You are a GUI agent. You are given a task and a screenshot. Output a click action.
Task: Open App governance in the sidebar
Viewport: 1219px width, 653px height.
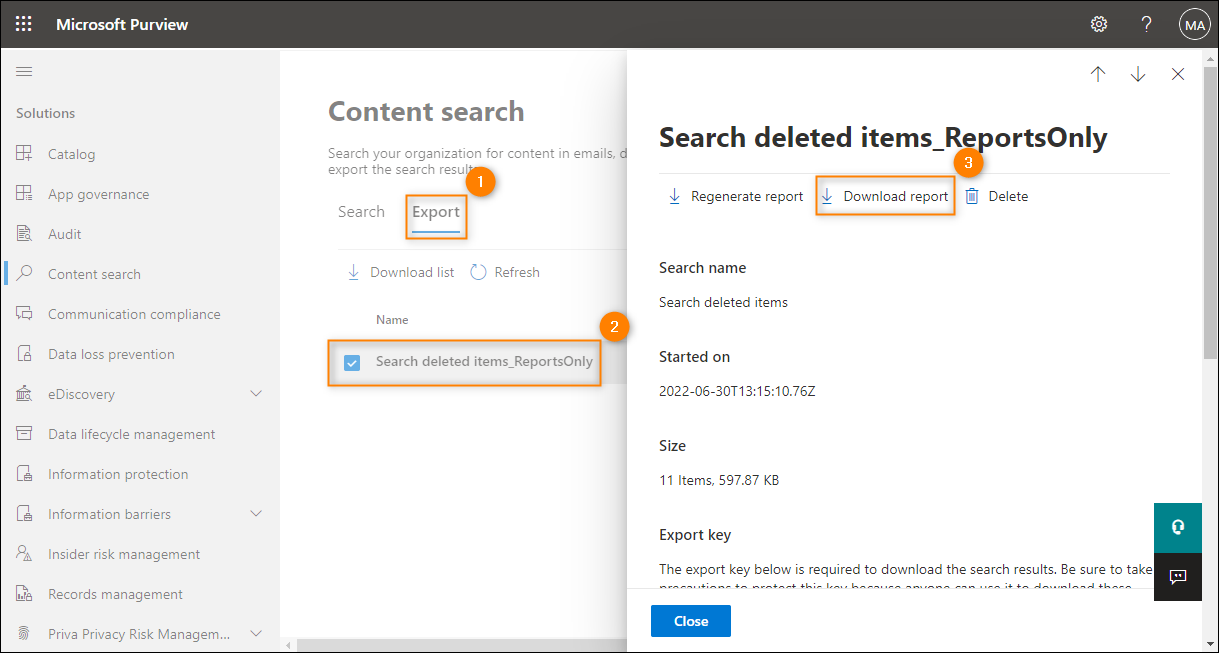(98, 194)
